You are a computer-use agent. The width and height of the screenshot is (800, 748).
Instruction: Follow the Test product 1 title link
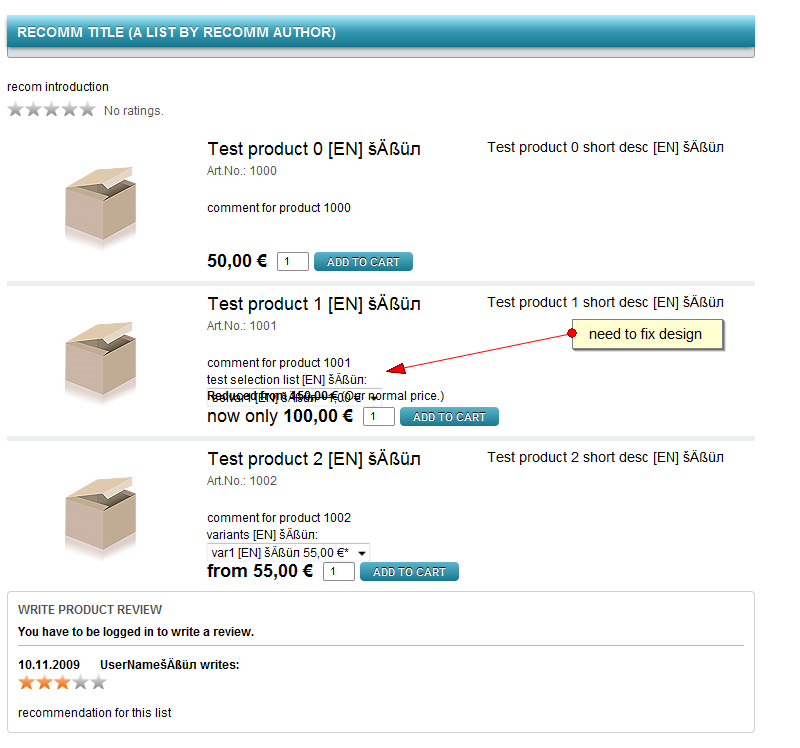point(313,304)
